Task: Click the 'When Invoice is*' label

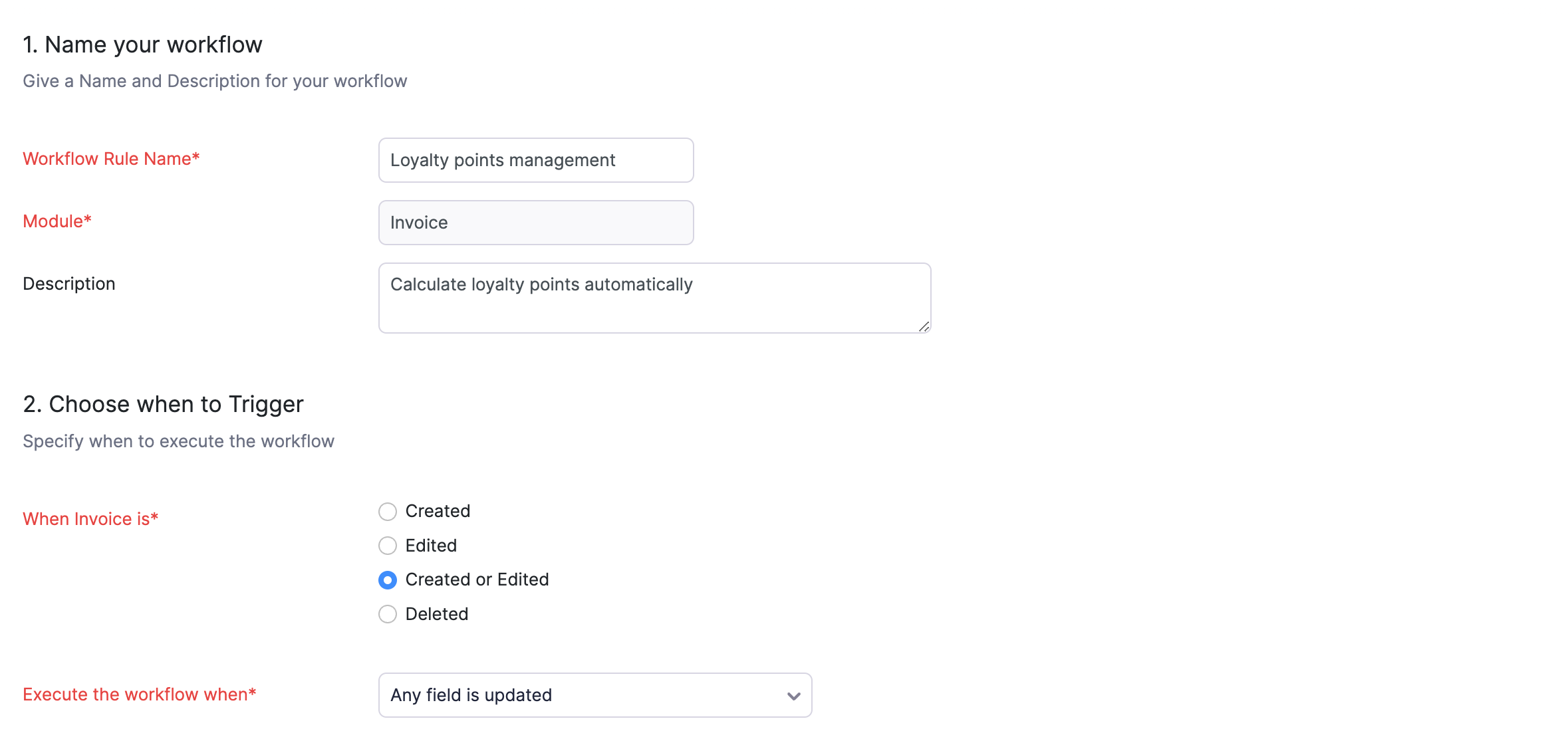Action: tap(90, 519)
